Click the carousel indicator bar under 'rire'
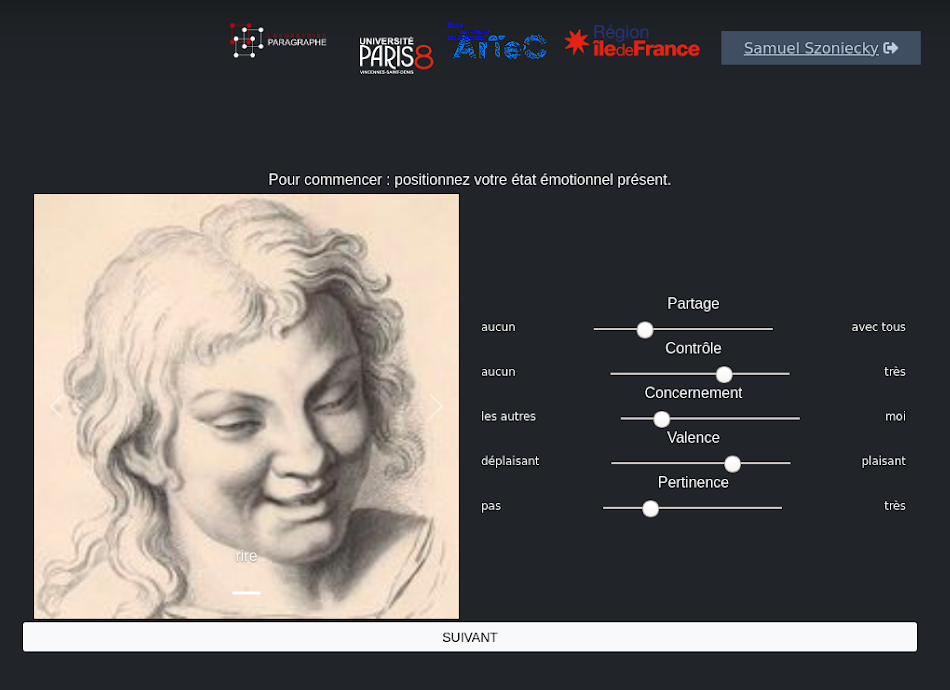The image size is (950, 690). coord(246,593)
